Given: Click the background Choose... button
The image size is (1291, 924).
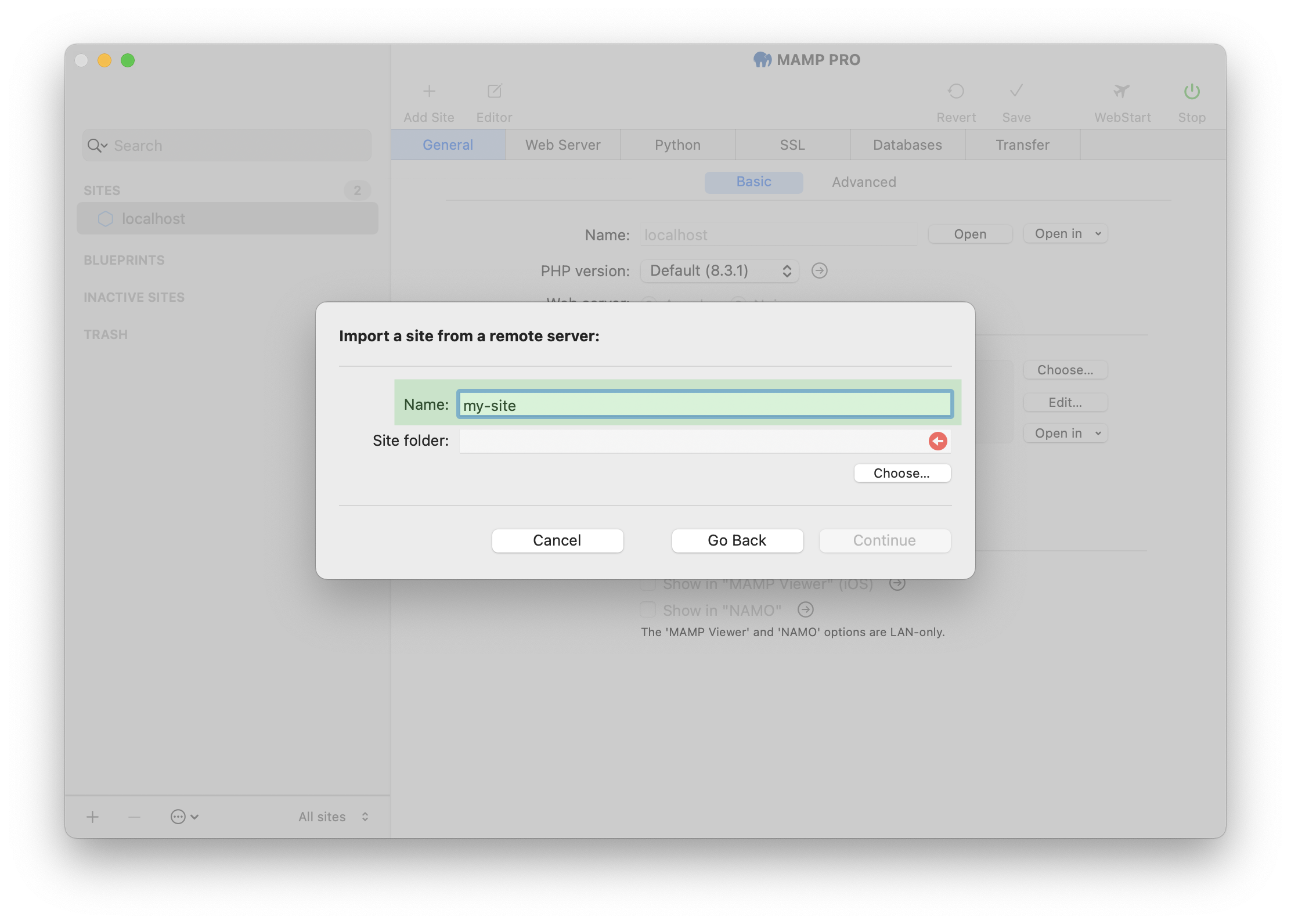Looking at the screenshot, I should (1065, 370).
